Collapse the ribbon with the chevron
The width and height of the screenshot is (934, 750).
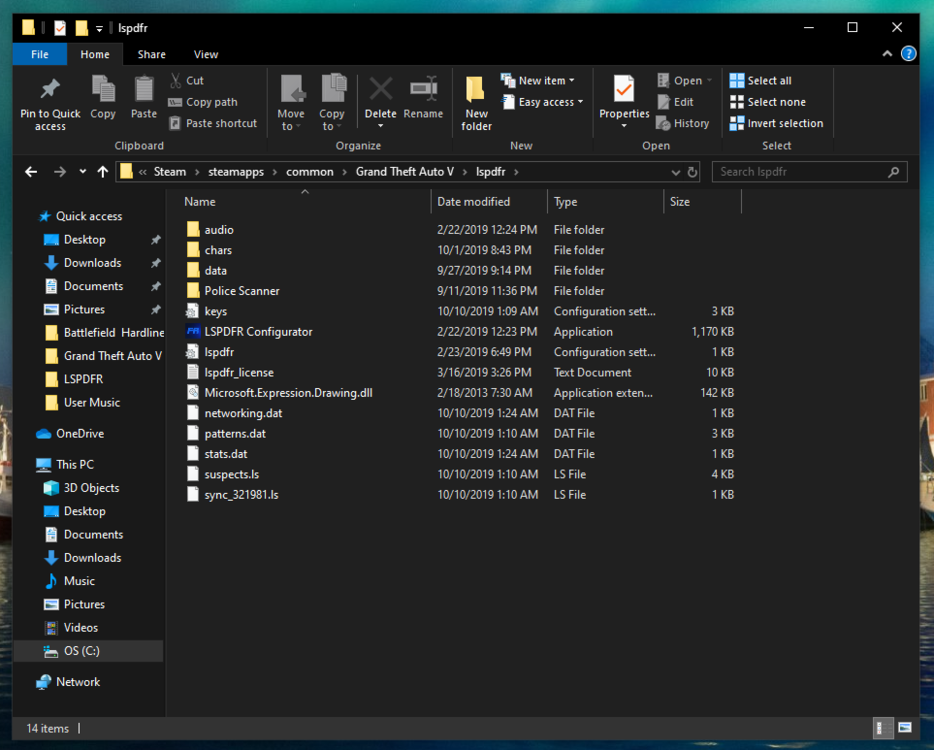888,54
